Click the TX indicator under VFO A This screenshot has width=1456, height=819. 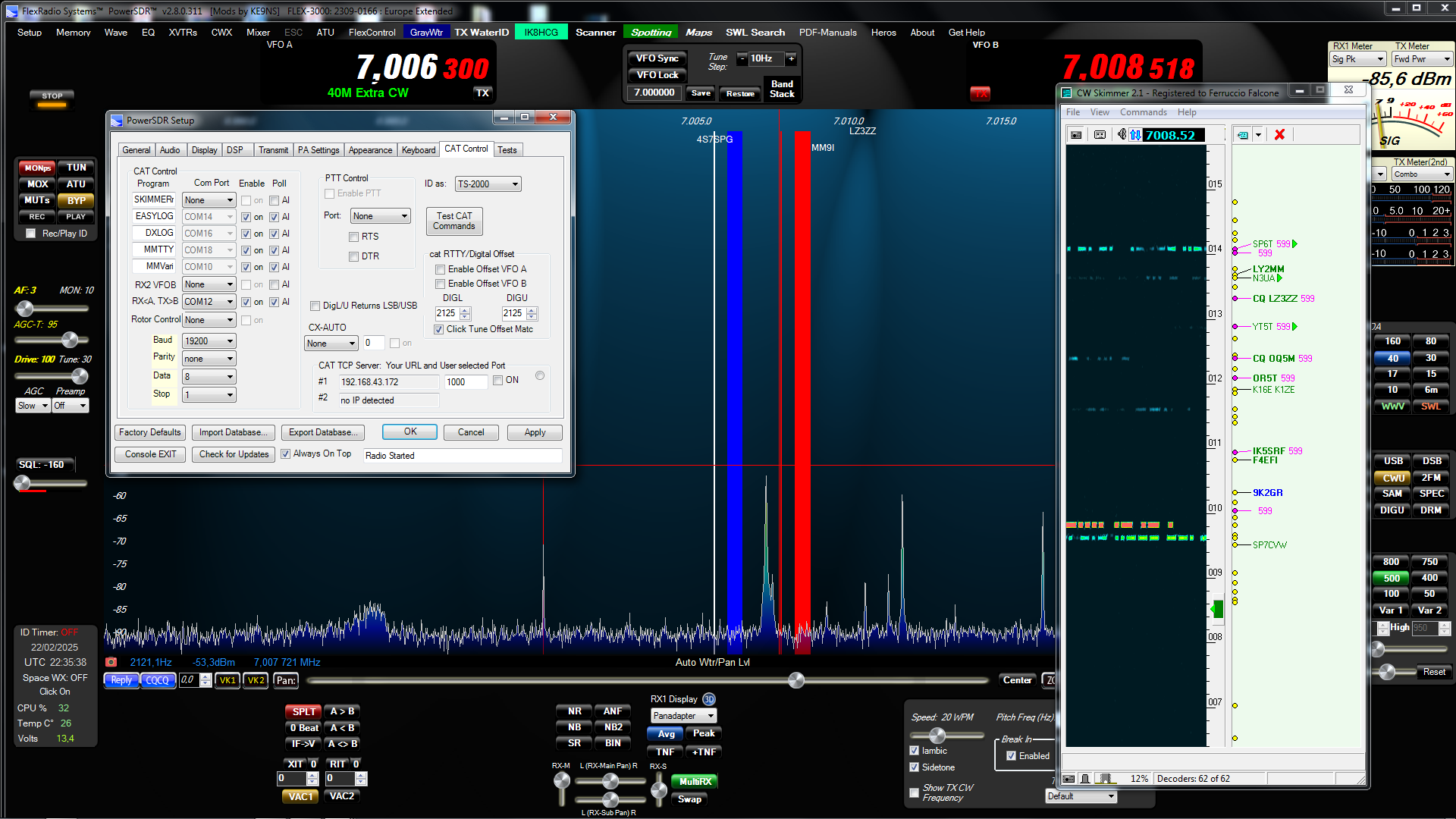point(483,93)
